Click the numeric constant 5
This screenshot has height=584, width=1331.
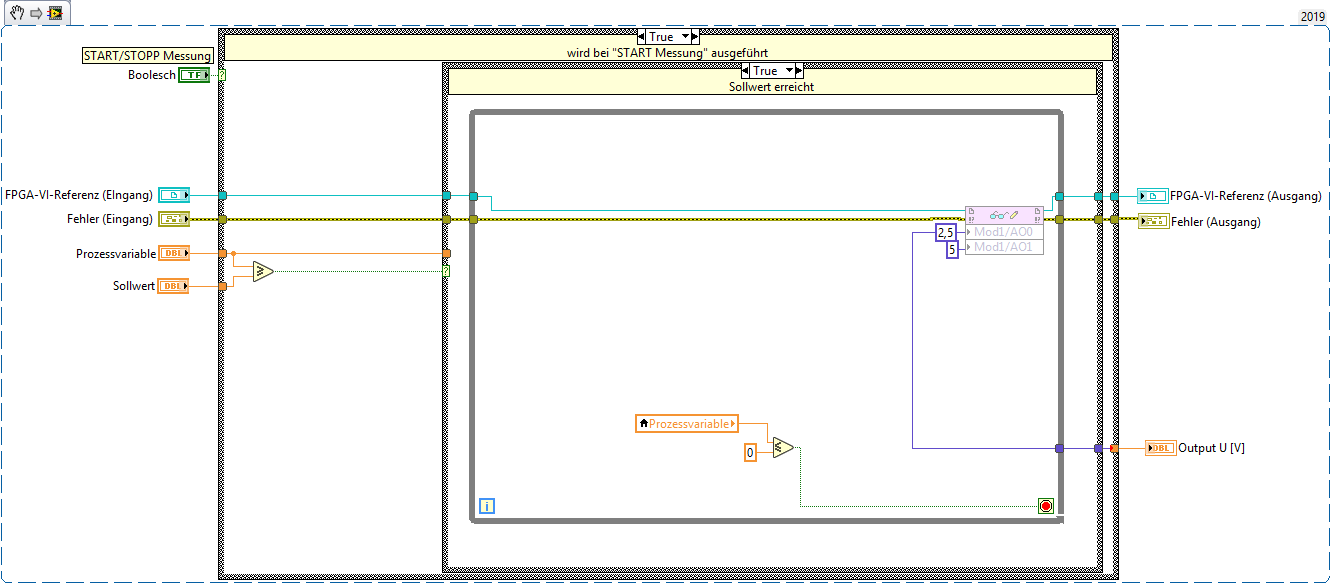pyautogui.click(x=952, y=249)
